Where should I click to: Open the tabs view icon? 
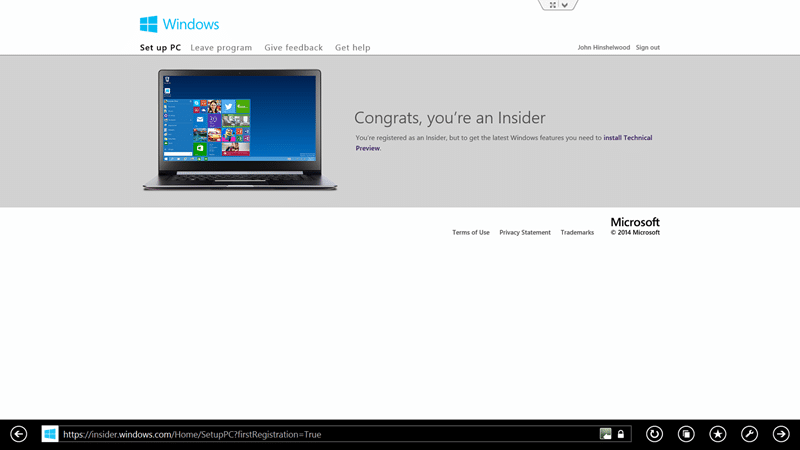coord(686,434)
